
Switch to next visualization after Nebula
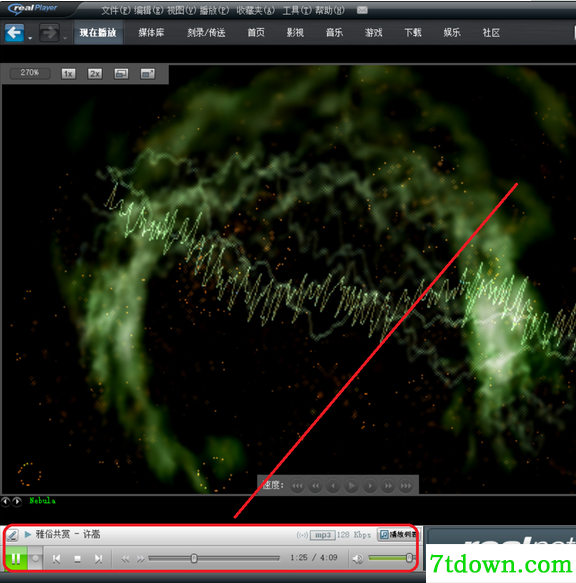coord(17,501)
